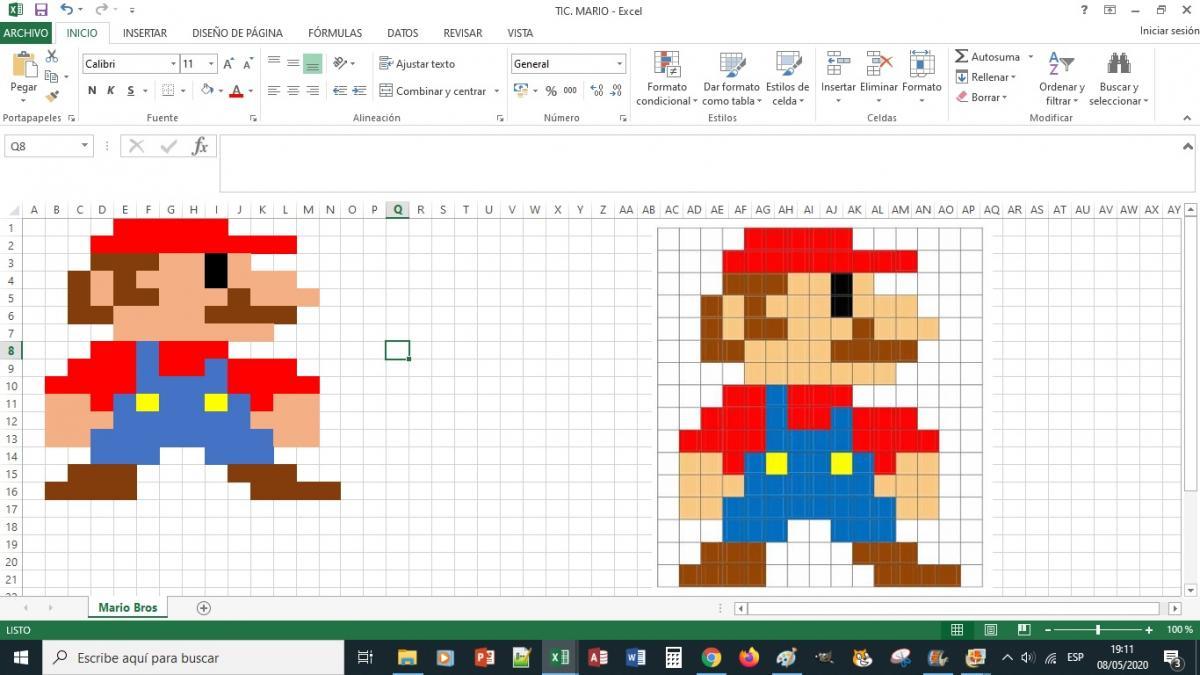Click the font color A icon
The width and height of the screenshot is (1200, 675).
click(236, 91)
